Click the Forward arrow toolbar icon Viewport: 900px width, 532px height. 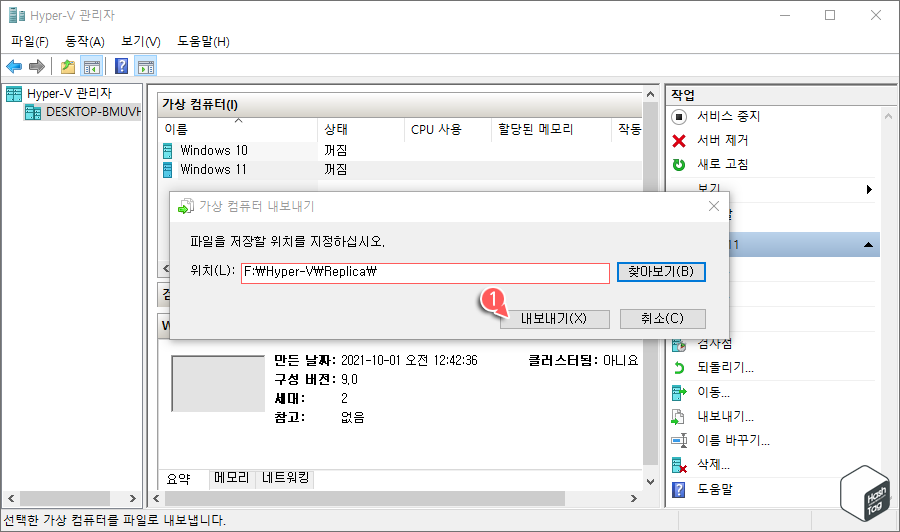[x=37, y=67]
